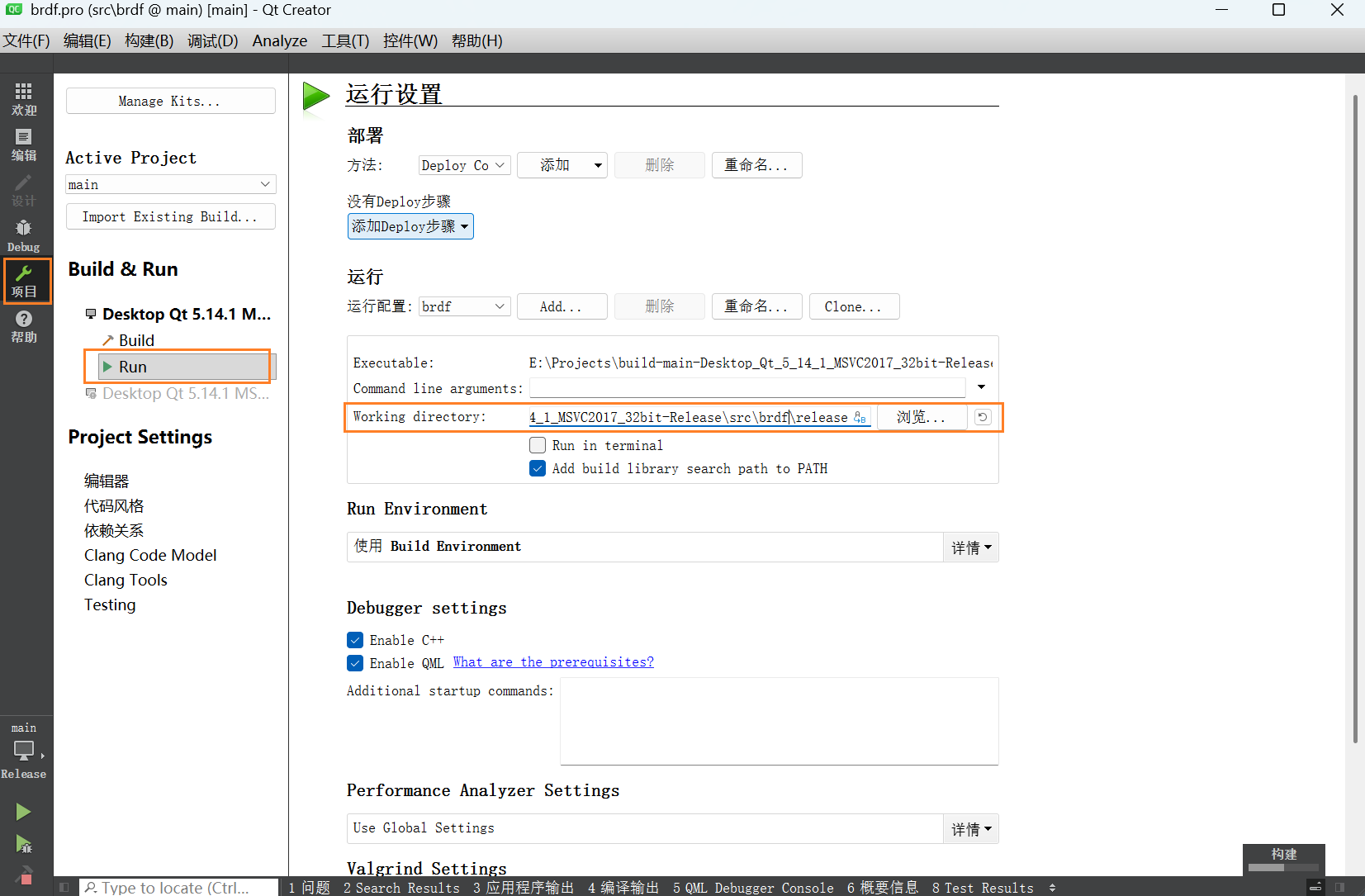Open the main Release kit selector
This screenshot has height=896, width=1365.
[23, 751]
